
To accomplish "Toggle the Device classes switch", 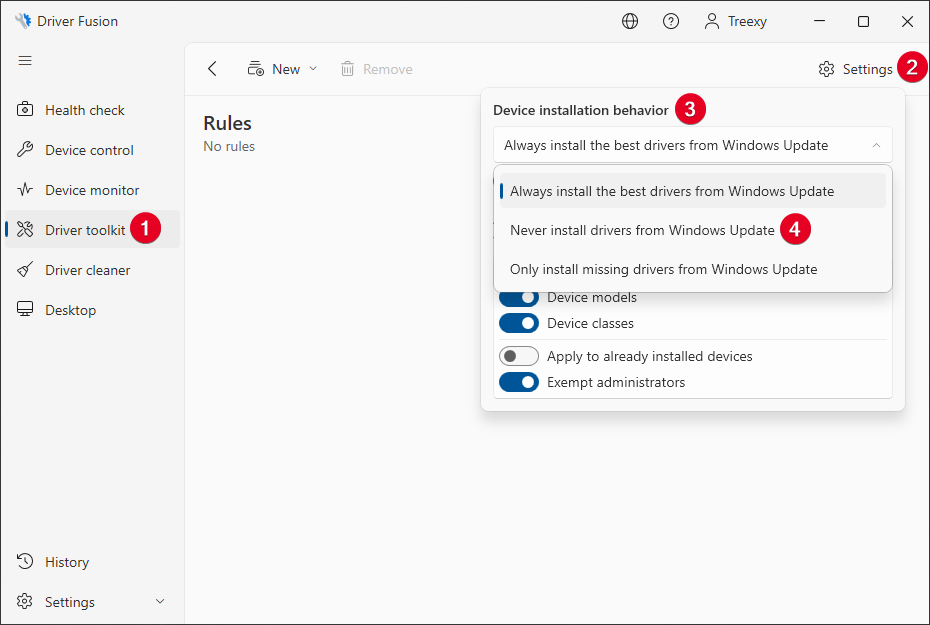I will pyautogui.click(x=519, y=323).
